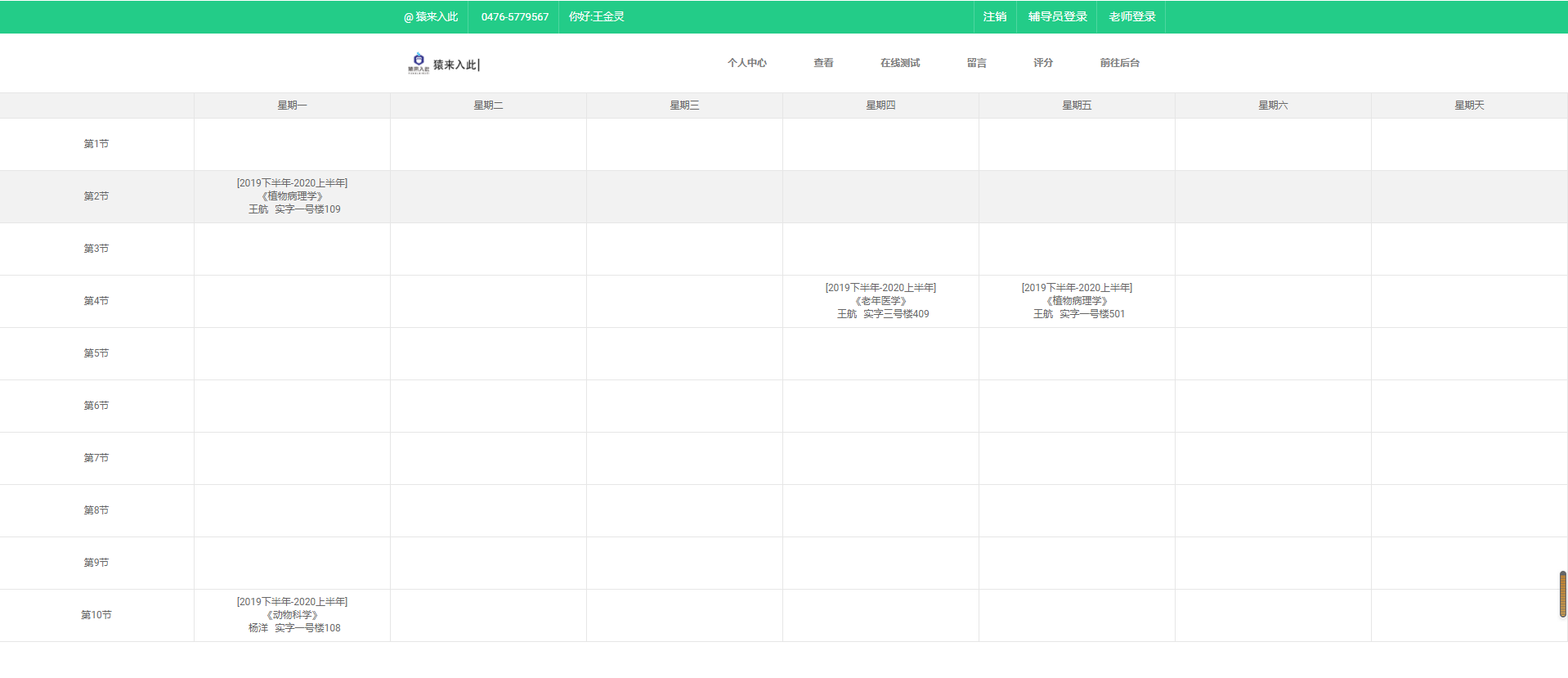Select the 星期天 column header
Screen dimensions: 1568x678
click(1469, 106)
